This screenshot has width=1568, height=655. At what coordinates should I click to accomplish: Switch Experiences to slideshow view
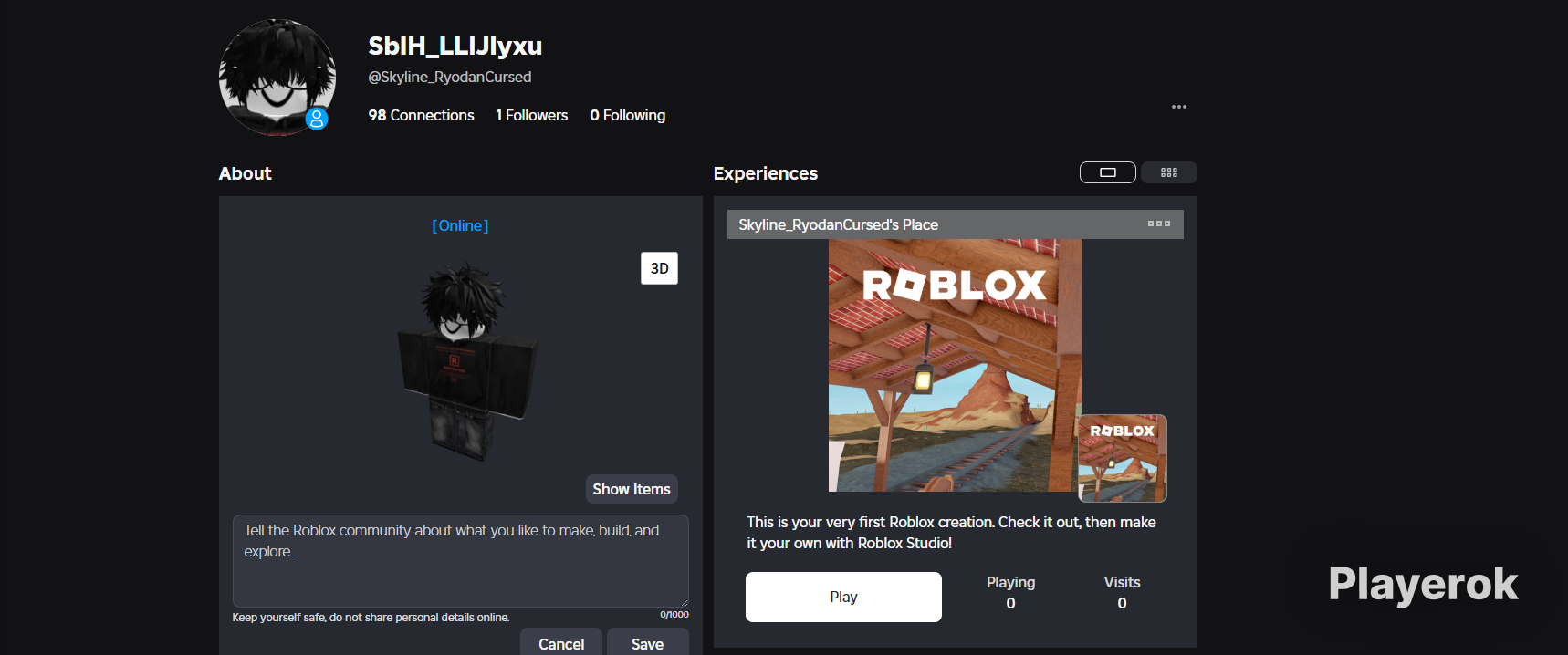(1108, 172)
